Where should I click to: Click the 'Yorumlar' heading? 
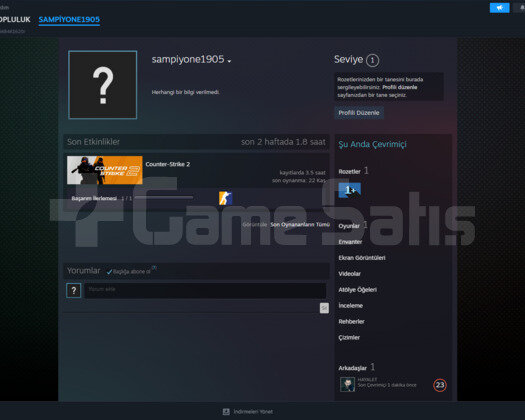click(83, 271)
